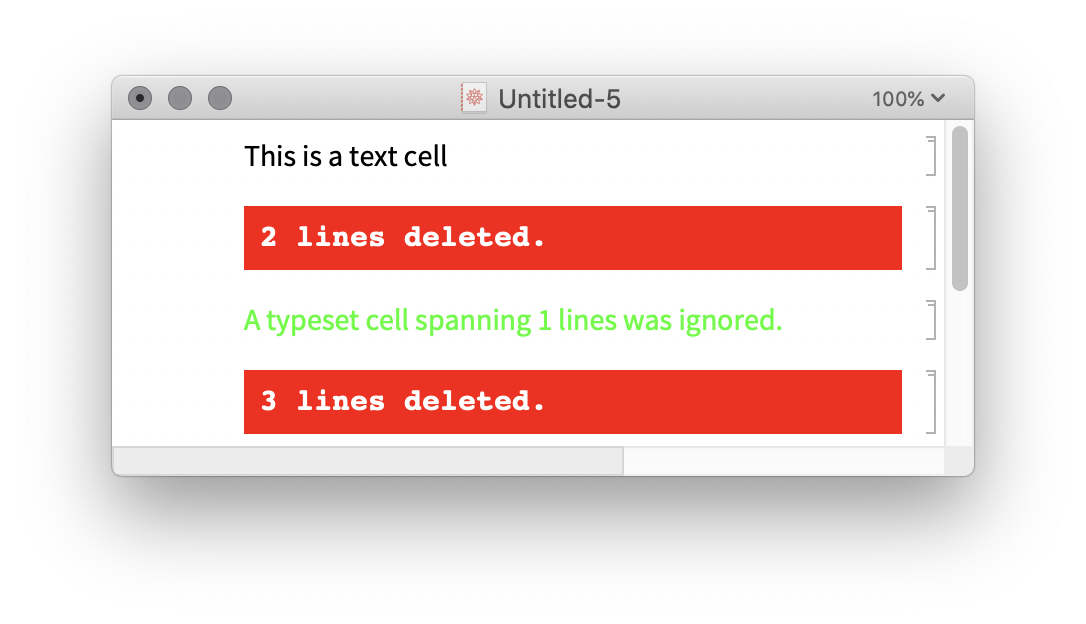Click horizontal scrollbar track right of thumb
This screenshot has height=624, width=1086.
[x=782, y=461]
